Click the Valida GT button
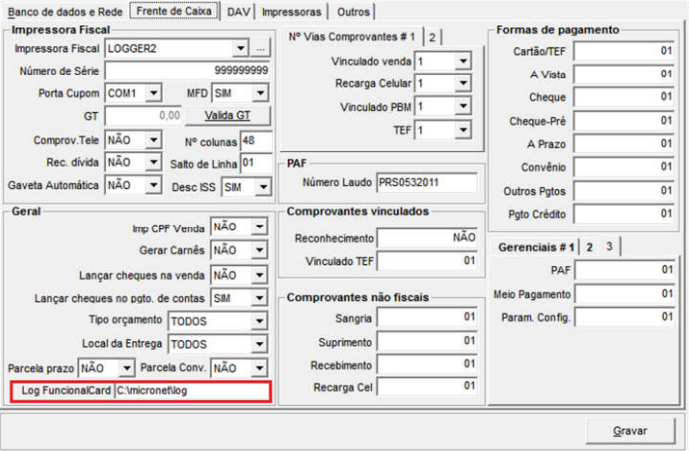The height and width of the screenshot is (451, 689). tap(236, 116)
